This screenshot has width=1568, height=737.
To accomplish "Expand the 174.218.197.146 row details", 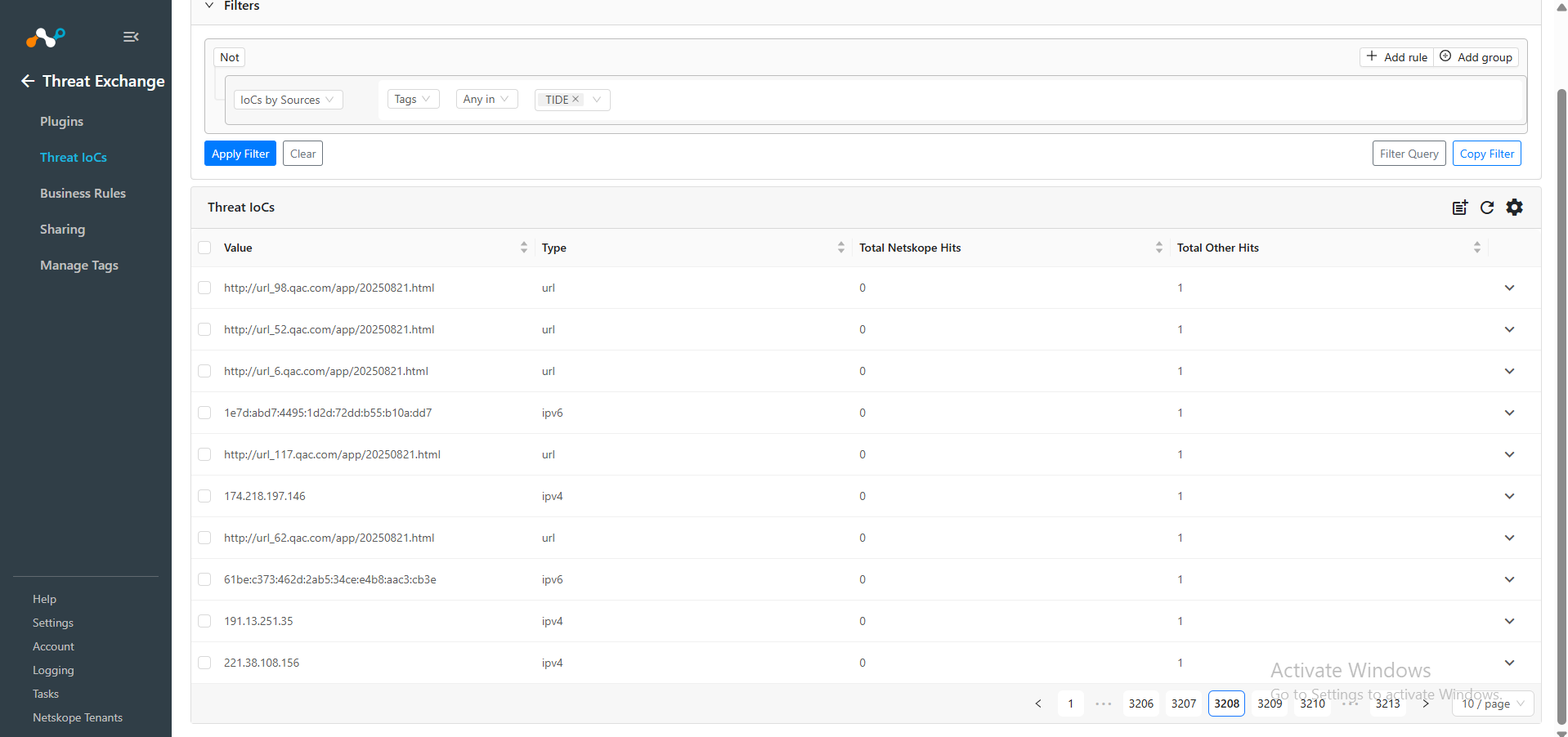I will [1509, 496].
